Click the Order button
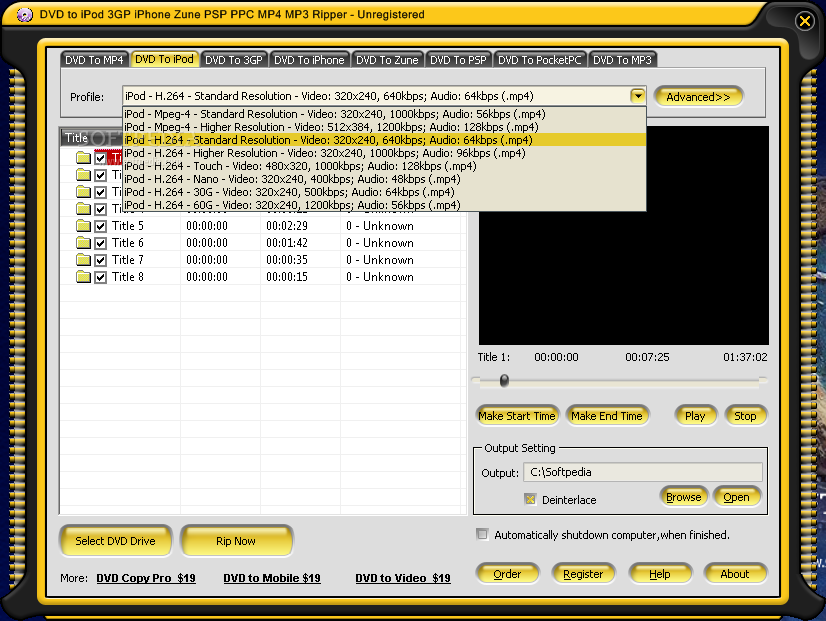This screenshot has width=826, height=621. (x=507, y=574)
